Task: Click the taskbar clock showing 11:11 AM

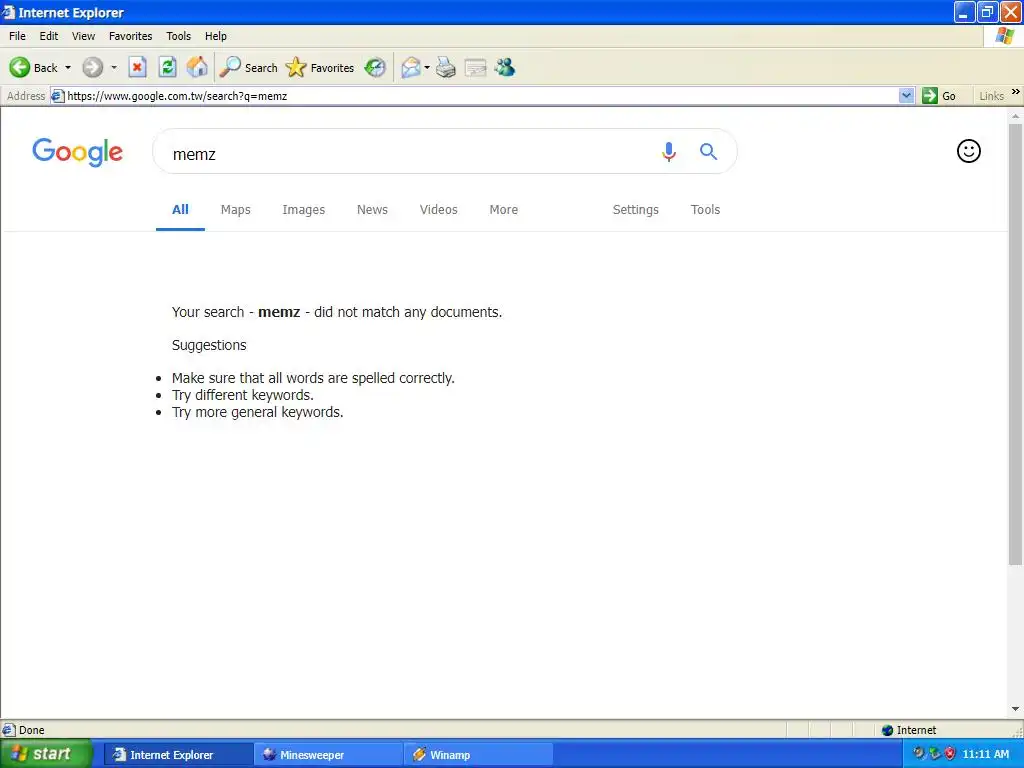Action: click(x=986, y=754)
